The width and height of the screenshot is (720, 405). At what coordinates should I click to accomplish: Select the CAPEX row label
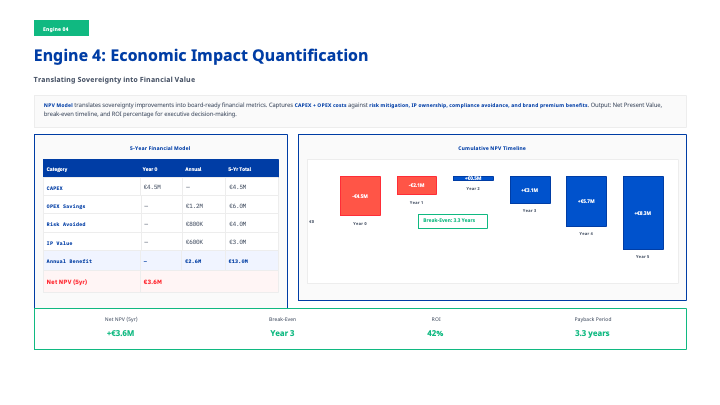(x=56, y=187)
